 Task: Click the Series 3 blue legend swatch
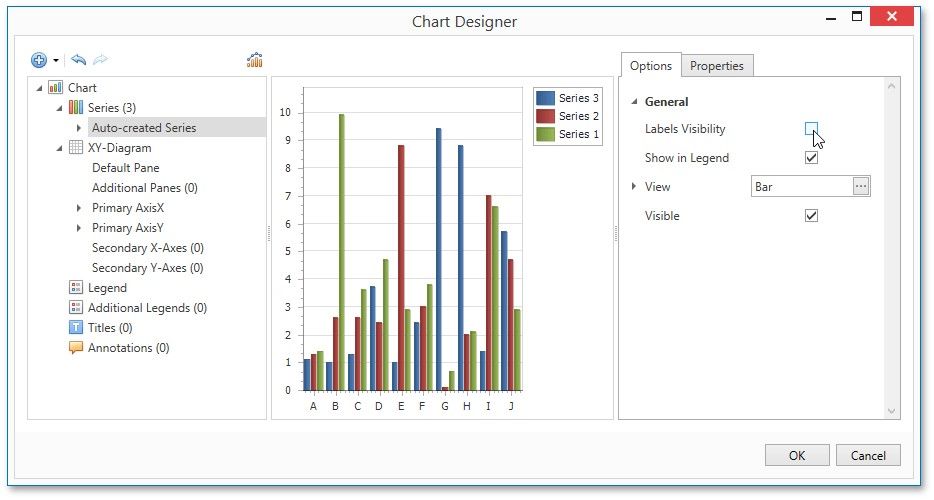546,98
